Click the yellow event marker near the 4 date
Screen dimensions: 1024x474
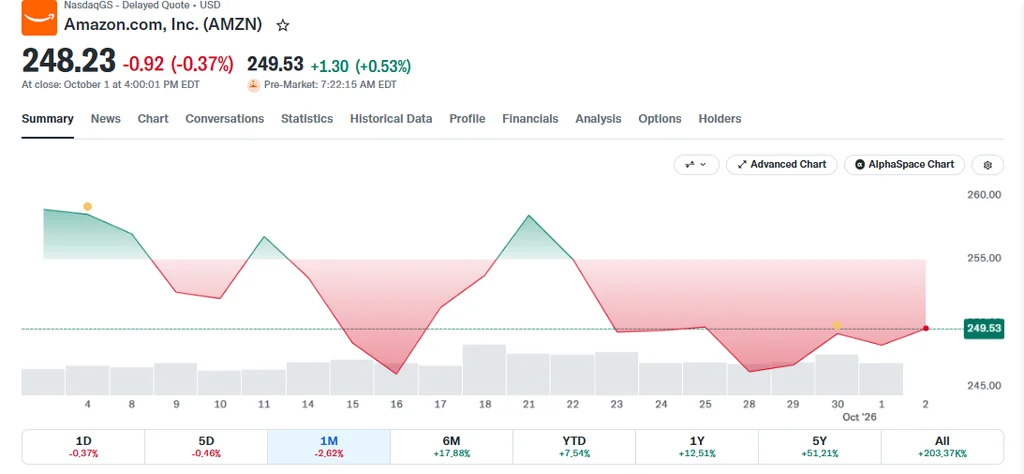[88, 206]
